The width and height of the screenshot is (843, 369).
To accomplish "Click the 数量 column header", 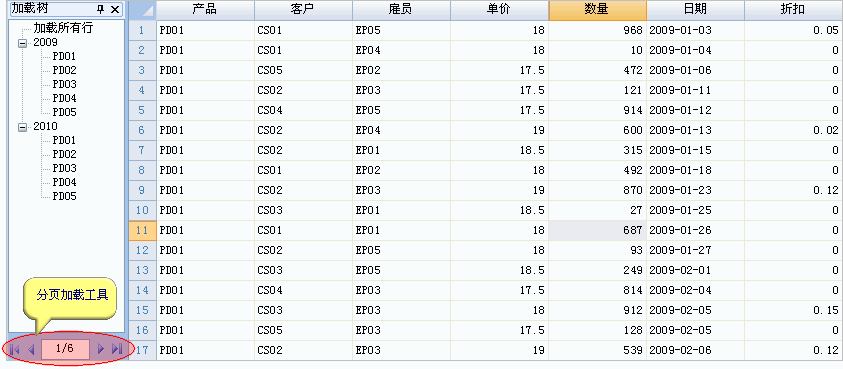I will 597,10.
